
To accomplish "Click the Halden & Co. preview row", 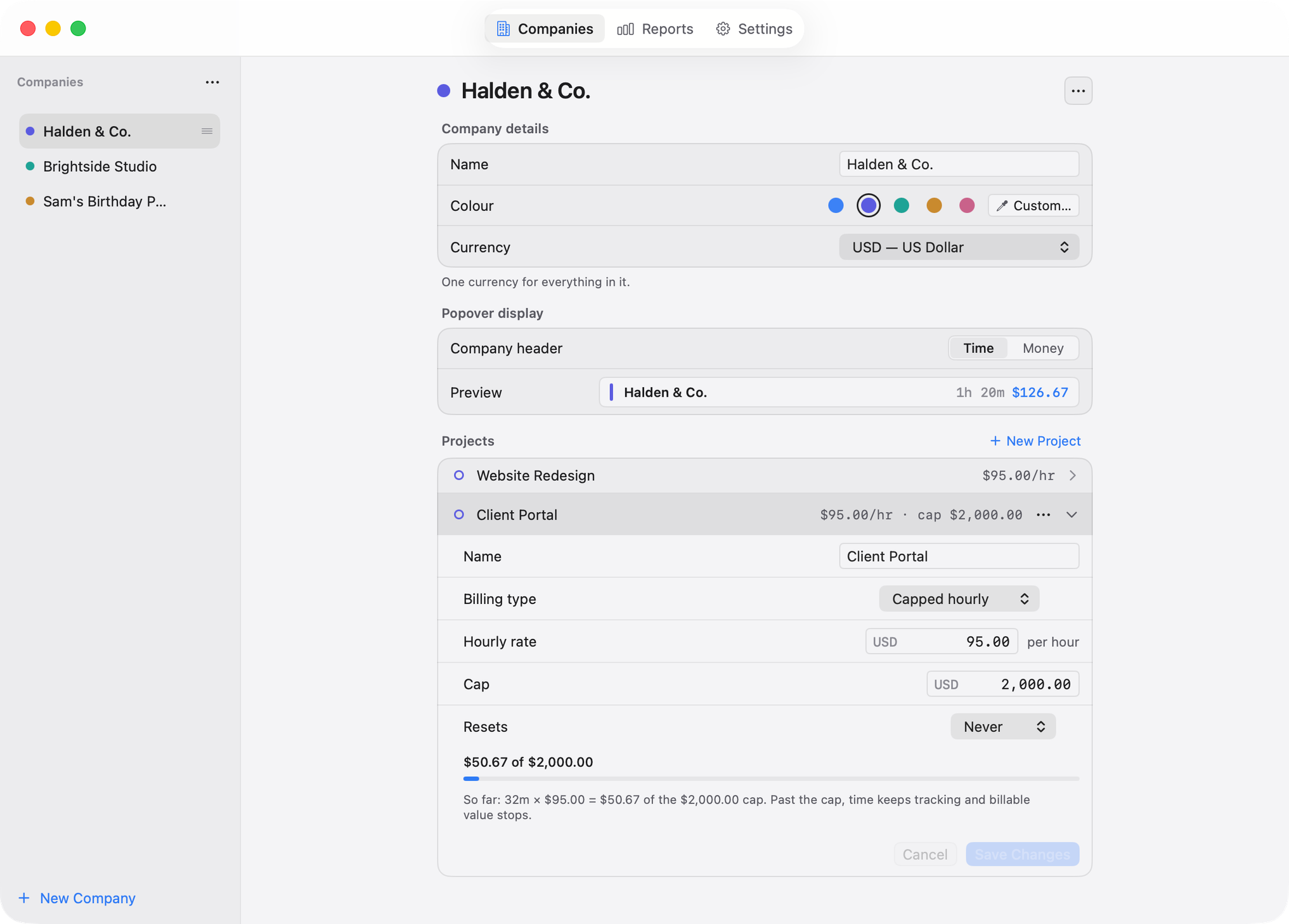I will pyautogui.click(x=839, y=392).
